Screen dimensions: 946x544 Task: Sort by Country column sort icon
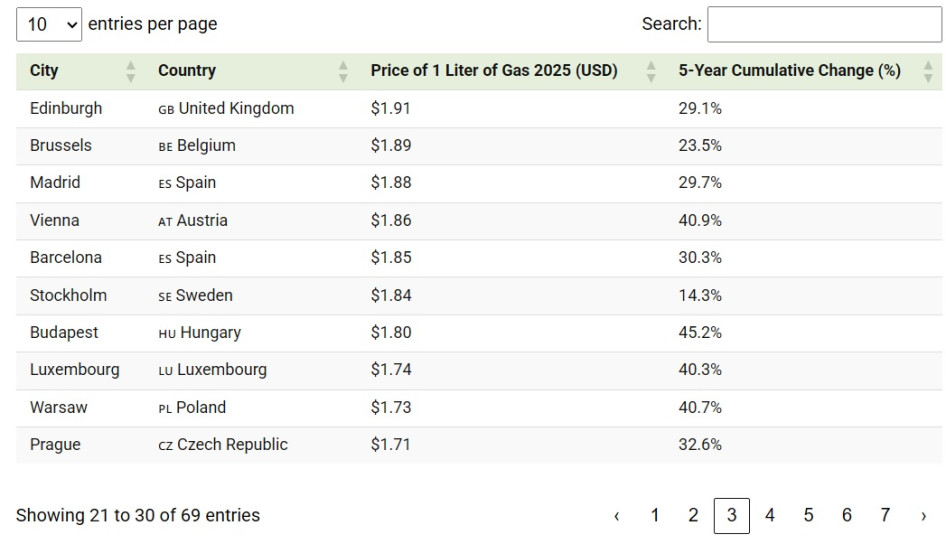pyautogui.click(x=343, y=71)
